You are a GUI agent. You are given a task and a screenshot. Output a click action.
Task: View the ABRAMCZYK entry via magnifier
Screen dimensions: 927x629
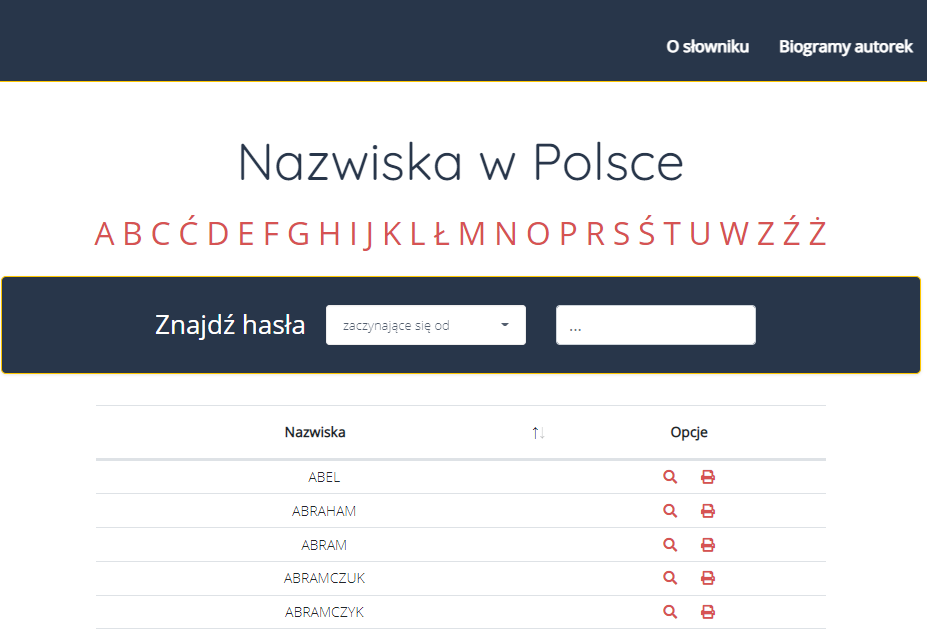pyautogui.click(x=670, y=612)
